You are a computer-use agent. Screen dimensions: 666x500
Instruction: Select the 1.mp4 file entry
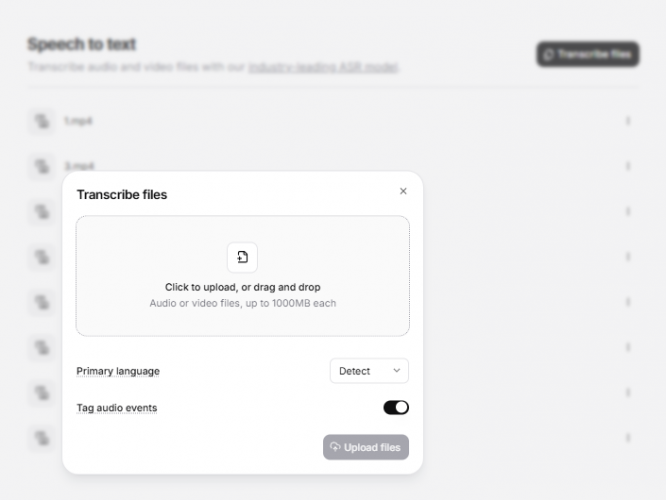click(x=79, y=121)
